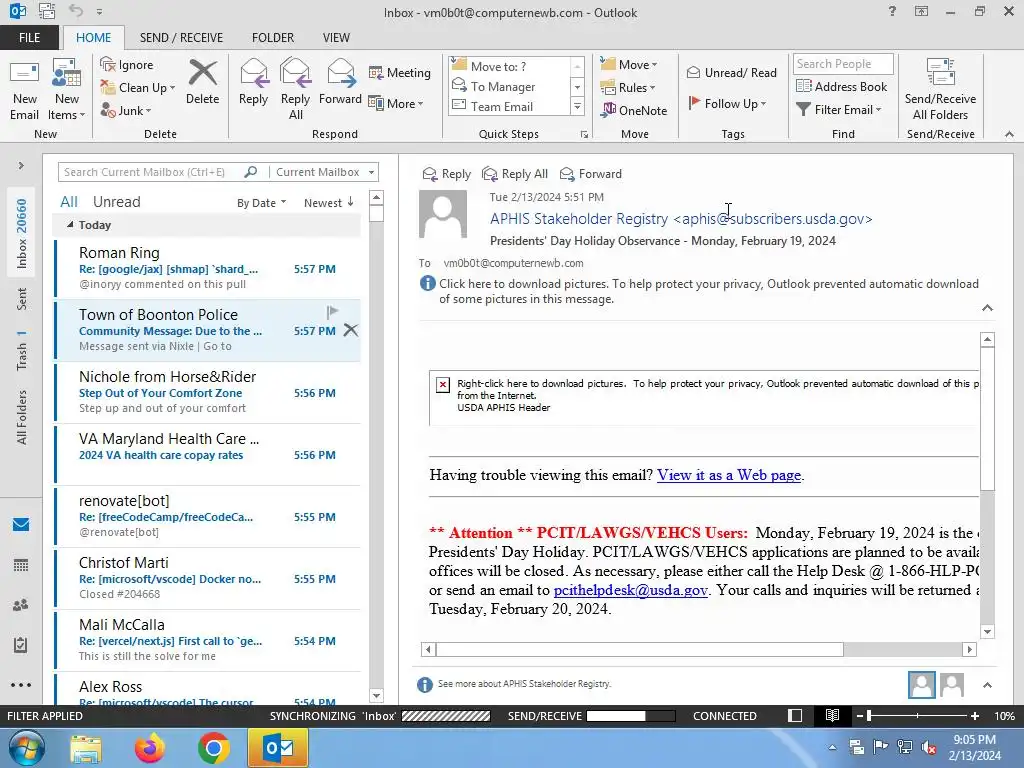Open the Address Book
The image size is (1024, 768).
842,86
